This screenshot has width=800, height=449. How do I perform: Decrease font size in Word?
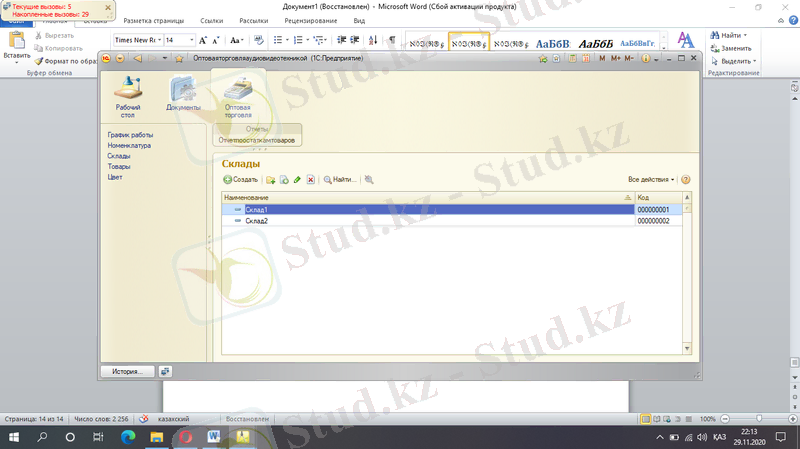tap(215, 40)
